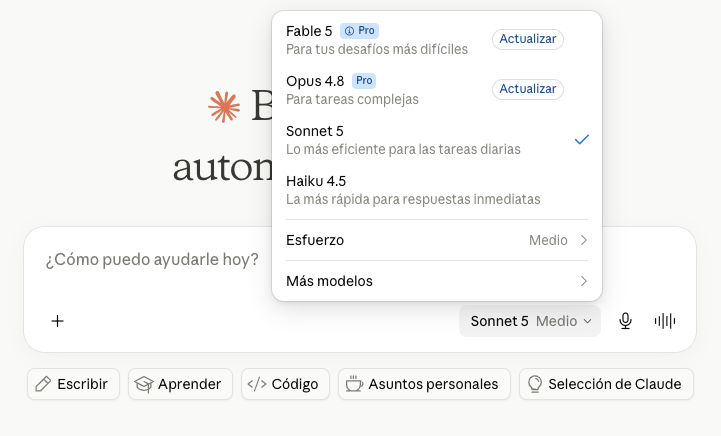Click the Código suggestion chip
This screenshot has width=721, height=436.
[285, 384]
